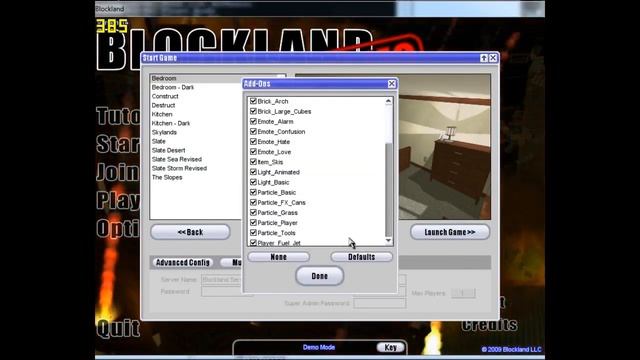The width and height of the screenshot is (640, 360).
Task: Toggle Particle_Grass checkbox
Action: [x=253, y=212]
